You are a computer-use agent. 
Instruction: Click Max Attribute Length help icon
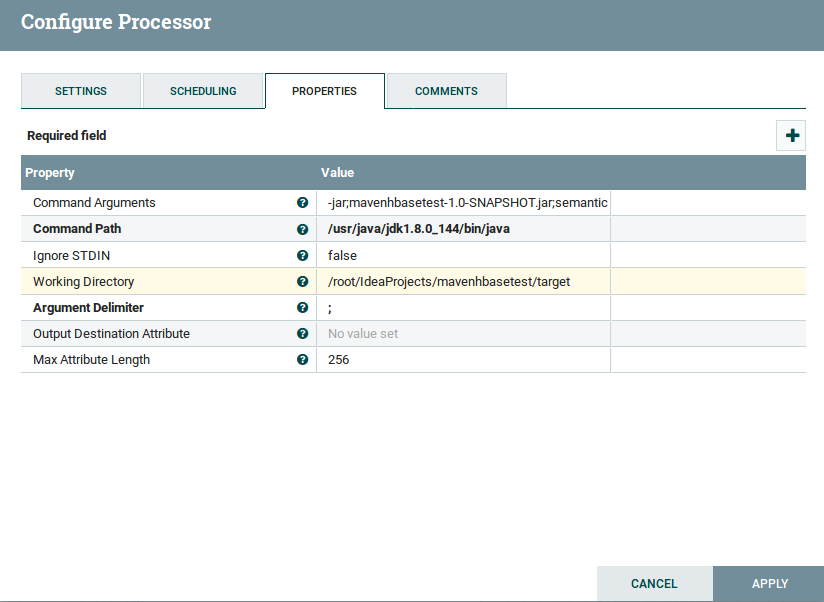[x=302, y=360]
